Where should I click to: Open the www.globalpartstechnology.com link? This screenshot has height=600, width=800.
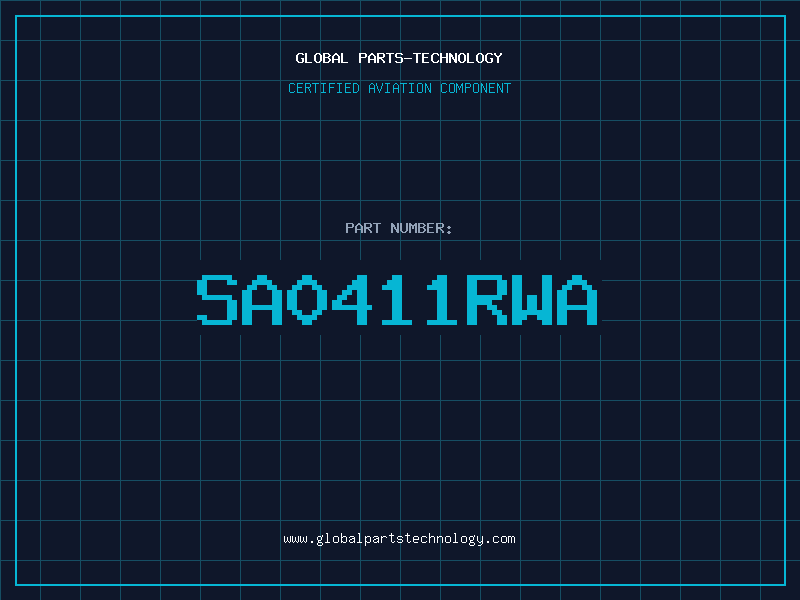pyautogui.click(x=399, y=539)
